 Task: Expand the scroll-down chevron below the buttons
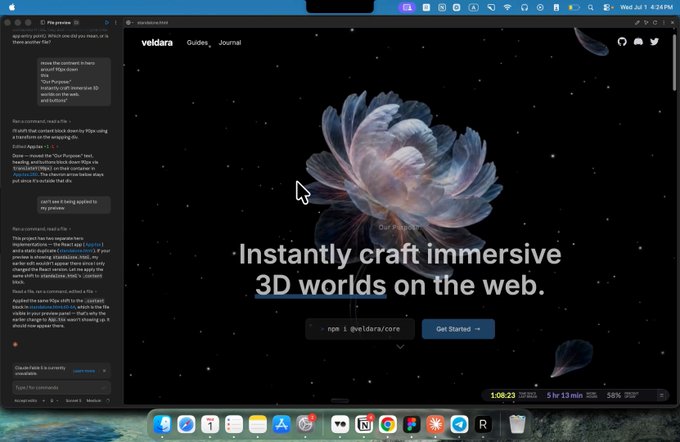point(400,347)
